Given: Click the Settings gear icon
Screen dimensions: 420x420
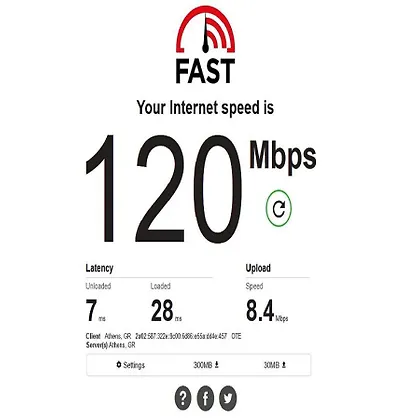Looking at the screenshot, I should pyautogui.click(x=119, y=365).
